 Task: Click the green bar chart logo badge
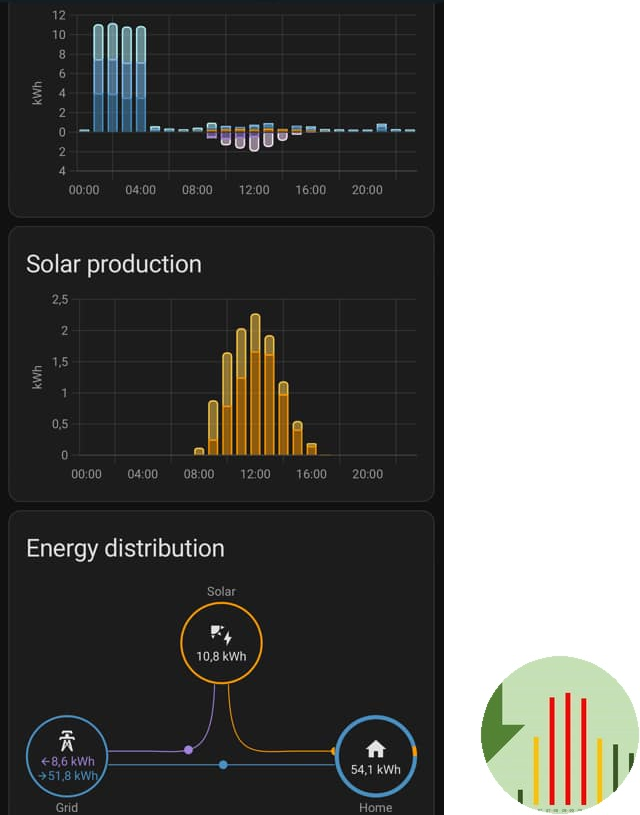559,734
